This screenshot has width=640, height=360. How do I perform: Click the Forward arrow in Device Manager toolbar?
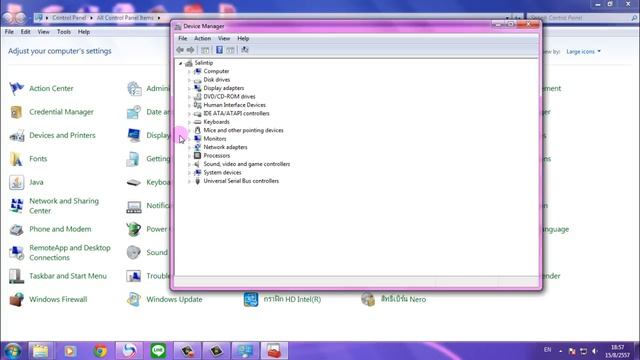[x=191, y=50]
